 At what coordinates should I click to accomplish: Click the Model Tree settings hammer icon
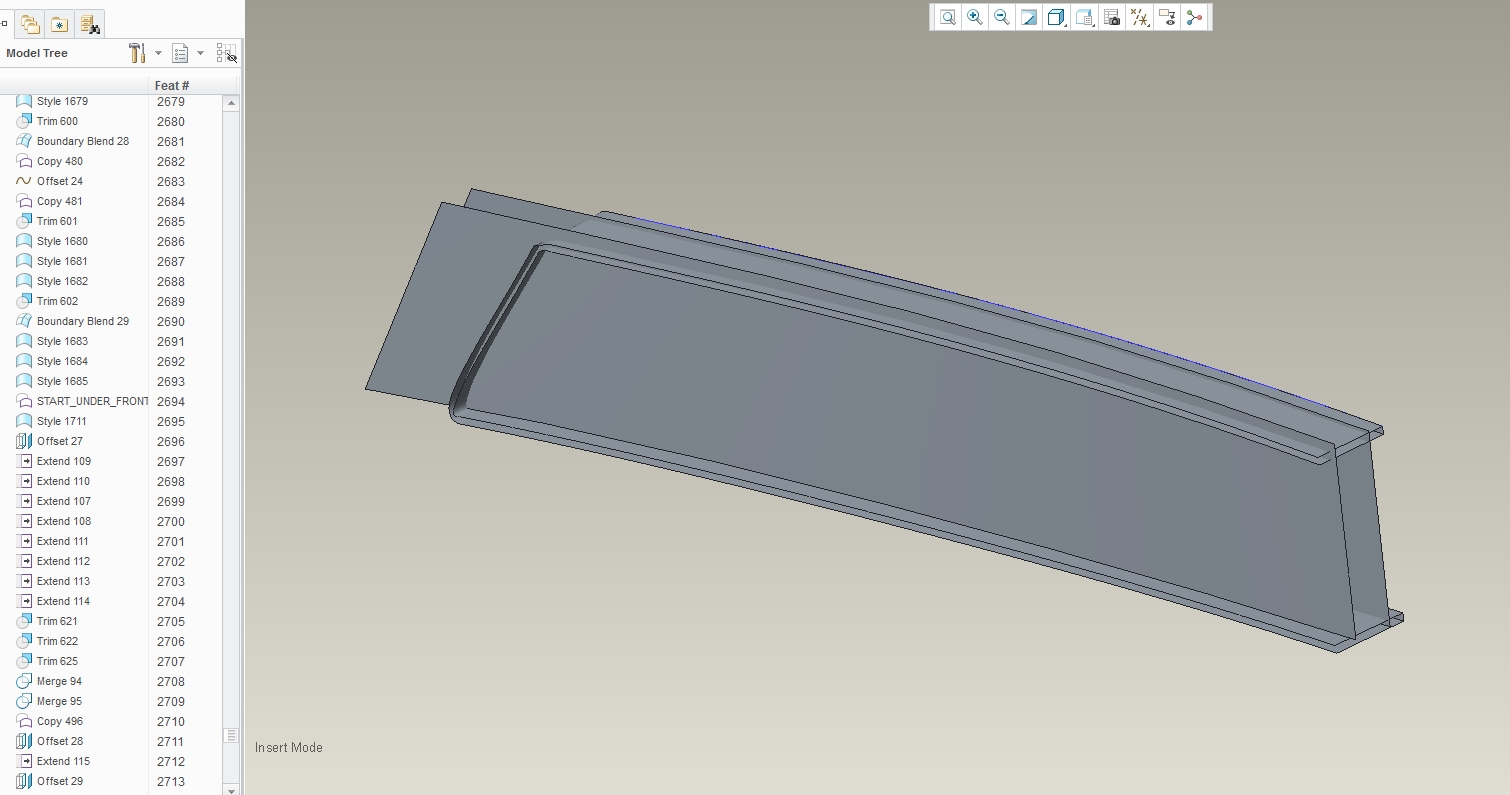click(138, 53)
